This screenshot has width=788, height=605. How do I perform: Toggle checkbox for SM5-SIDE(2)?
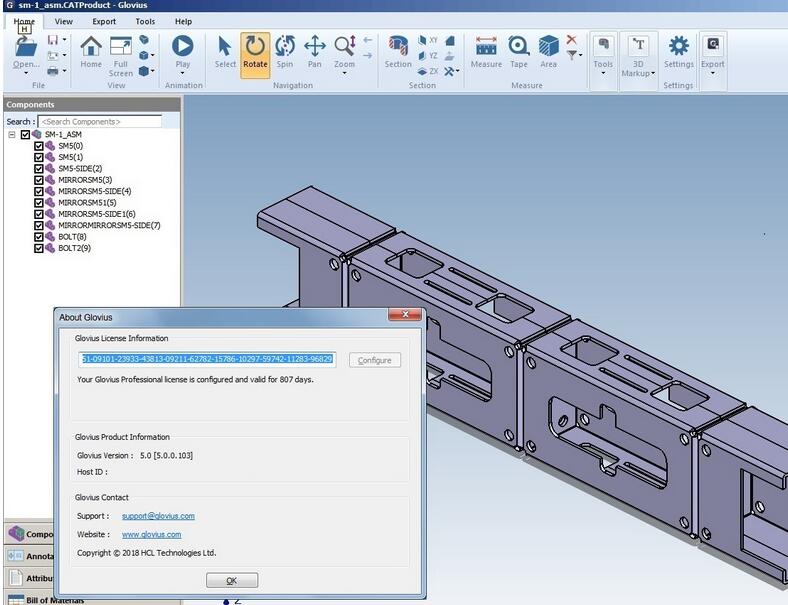click(x=39, y=169)
